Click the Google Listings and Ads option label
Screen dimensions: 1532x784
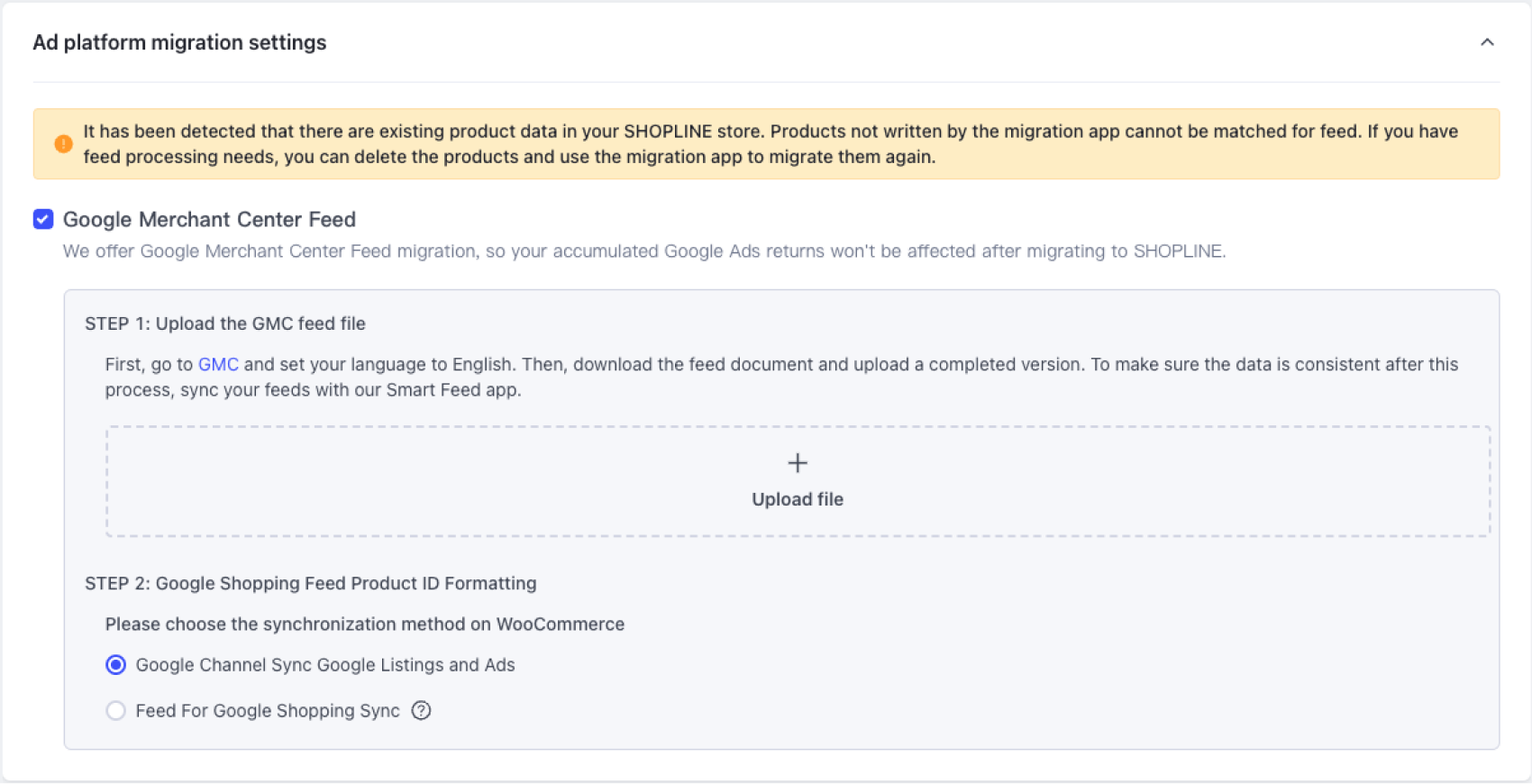click(325, 665)
